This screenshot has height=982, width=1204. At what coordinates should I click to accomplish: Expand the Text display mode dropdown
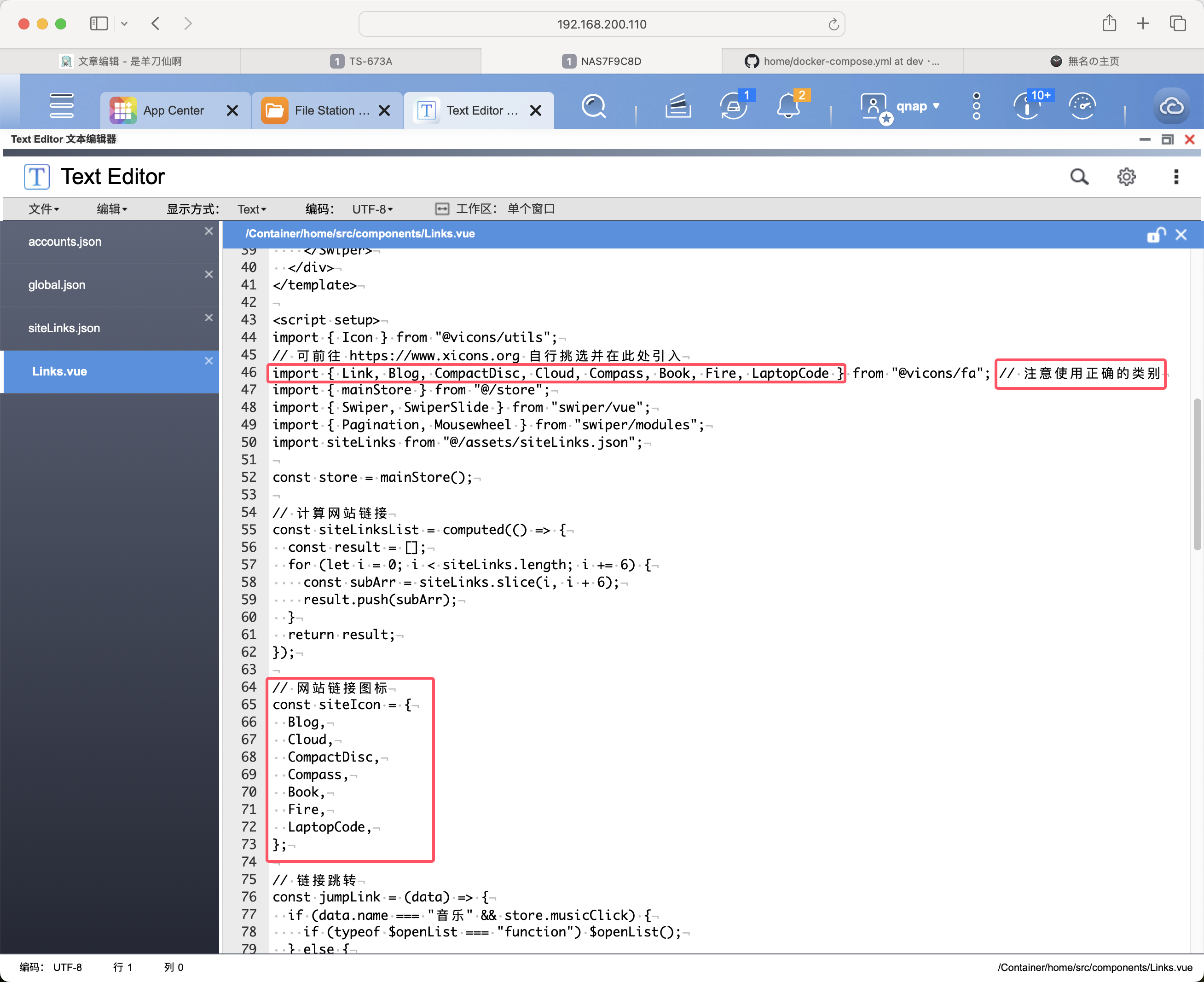click(x=251, y=209)
